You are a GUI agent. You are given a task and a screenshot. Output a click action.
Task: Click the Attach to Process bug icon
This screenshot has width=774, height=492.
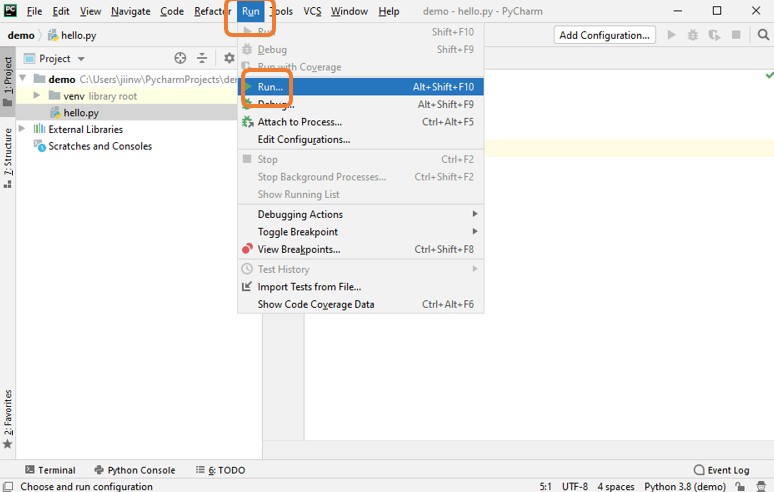[x=247, y=121]
